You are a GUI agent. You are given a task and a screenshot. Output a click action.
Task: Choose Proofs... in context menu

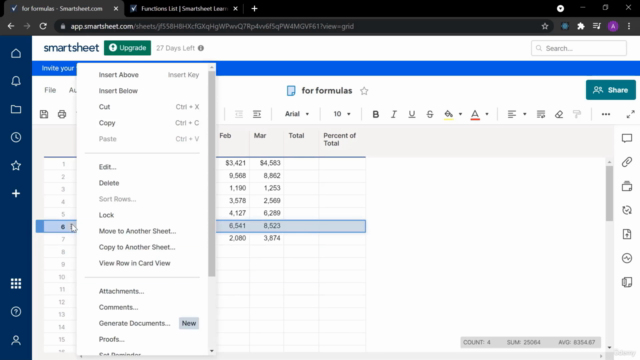pyautogui.click(x=111, y=339)
